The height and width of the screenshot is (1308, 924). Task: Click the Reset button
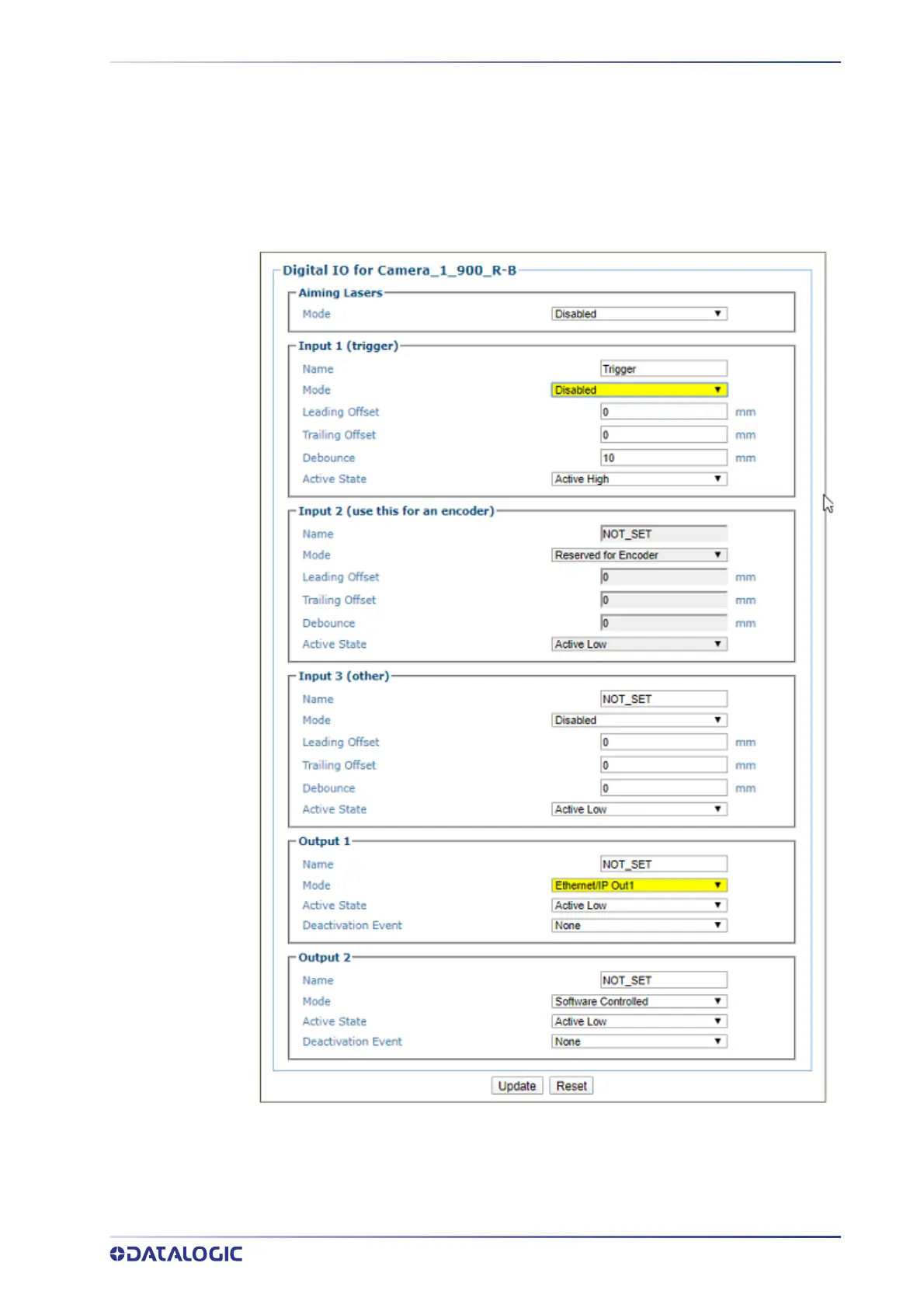[x=571, y=1086]
